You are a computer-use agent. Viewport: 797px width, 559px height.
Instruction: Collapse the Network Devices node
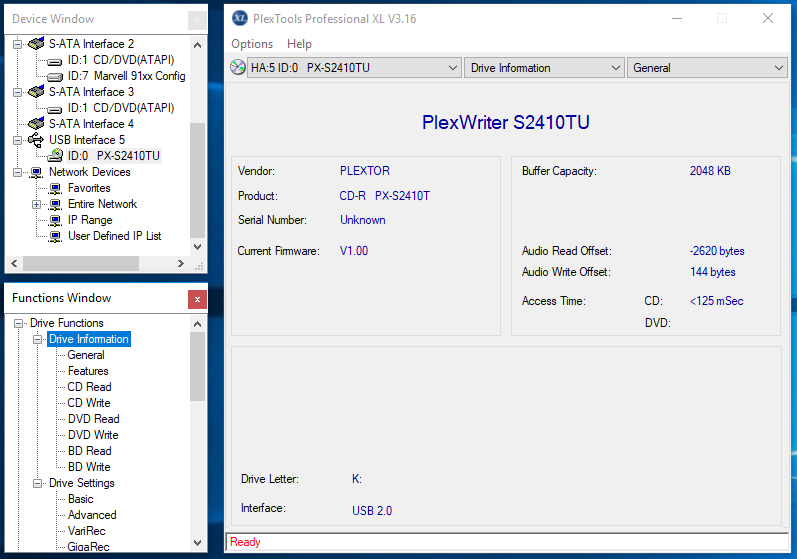coord(17,173)
